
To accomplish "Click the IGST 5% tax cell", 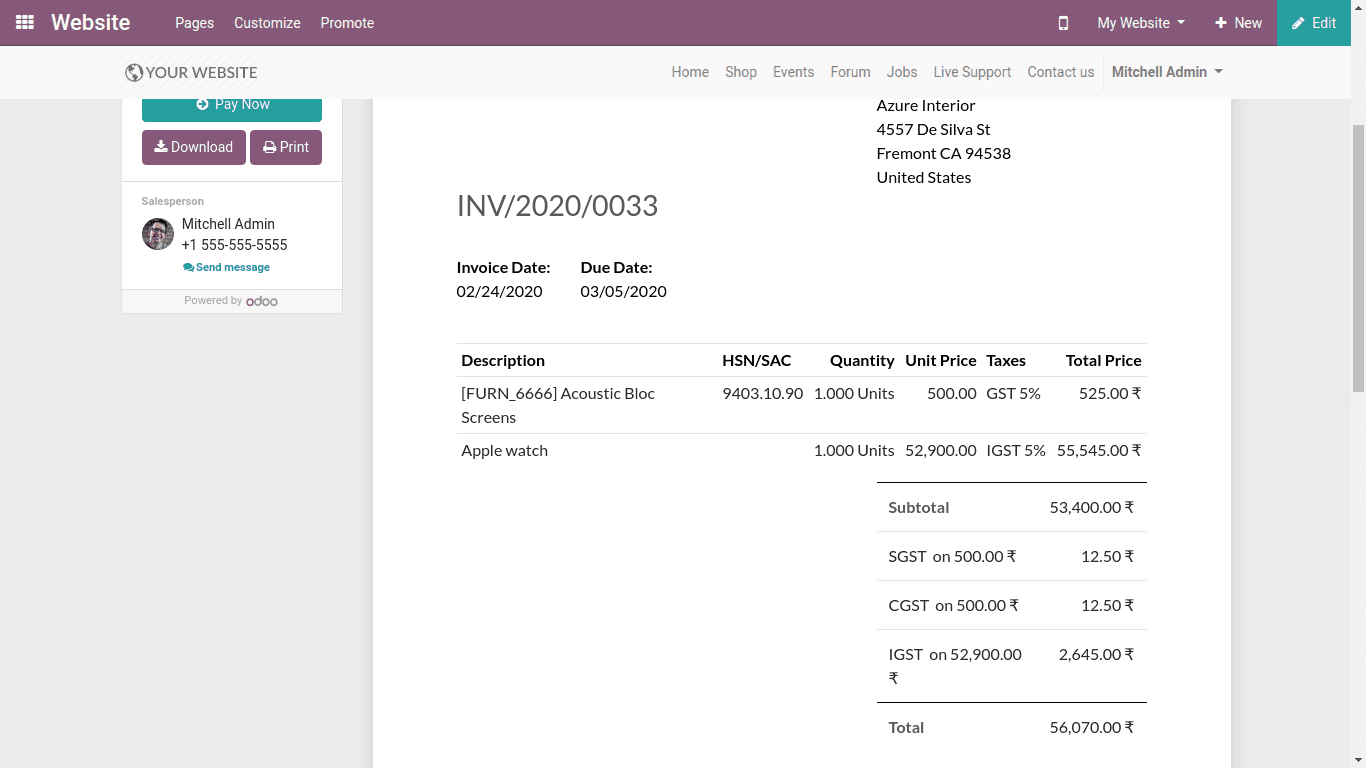I will pyautogui.click(x=1016, y=450).
